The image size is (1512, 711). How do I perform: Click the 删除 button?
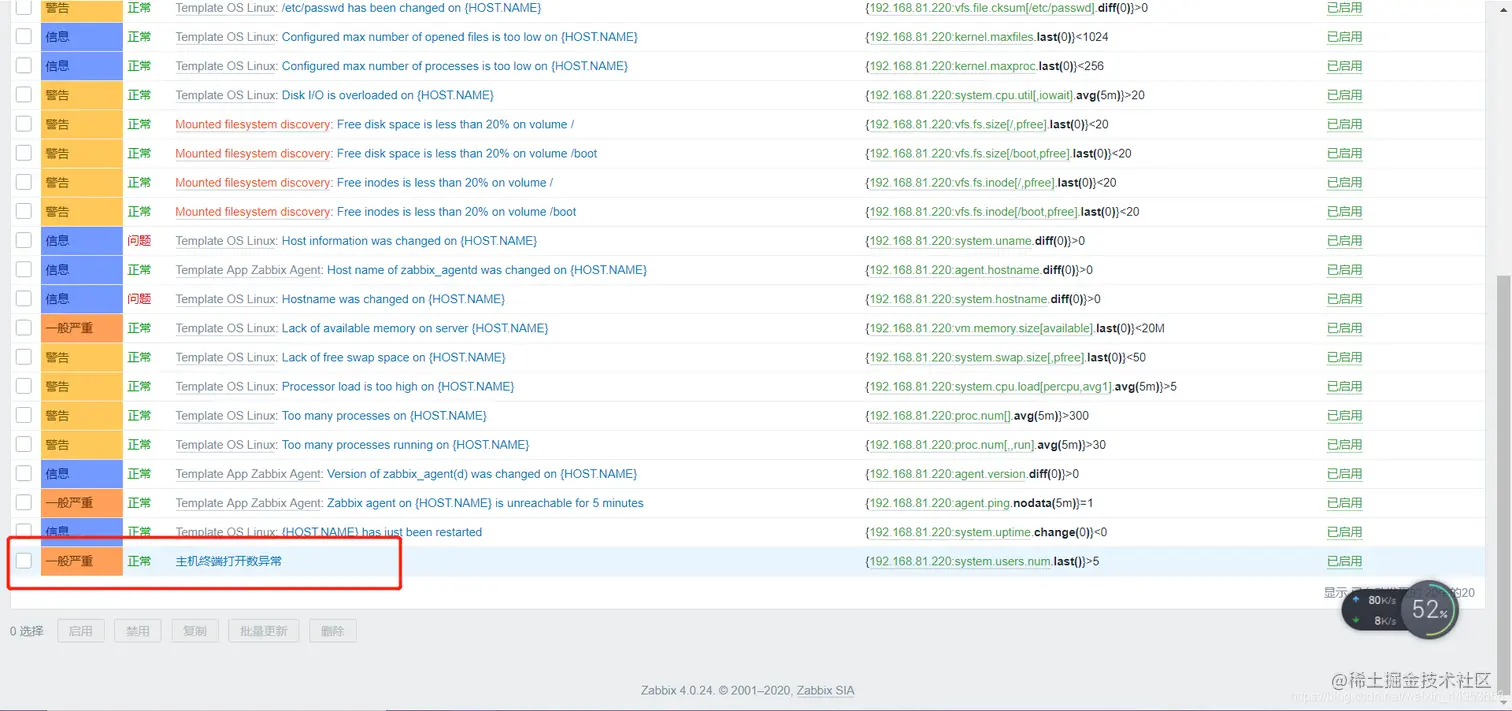coord(333,631)
